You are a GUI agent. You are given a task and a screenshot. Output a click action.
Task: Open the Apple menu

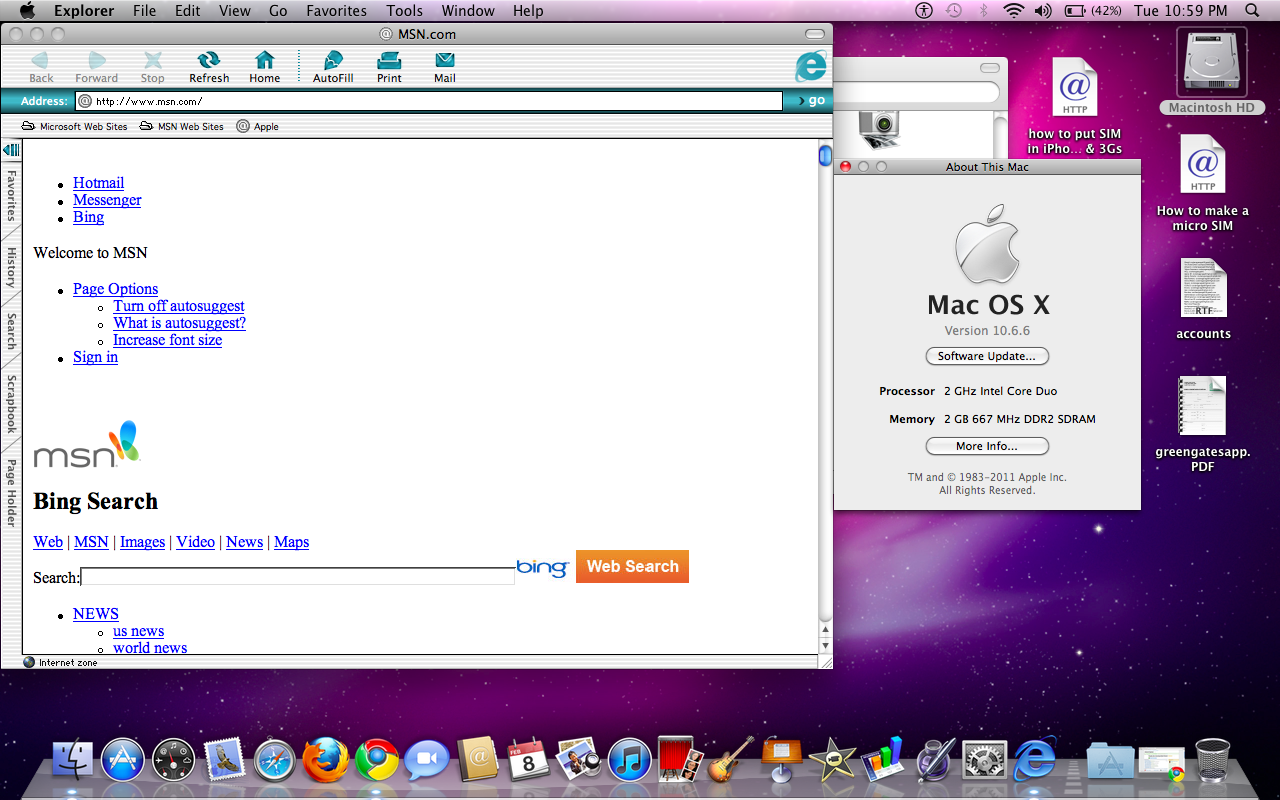tap(27, 11)
